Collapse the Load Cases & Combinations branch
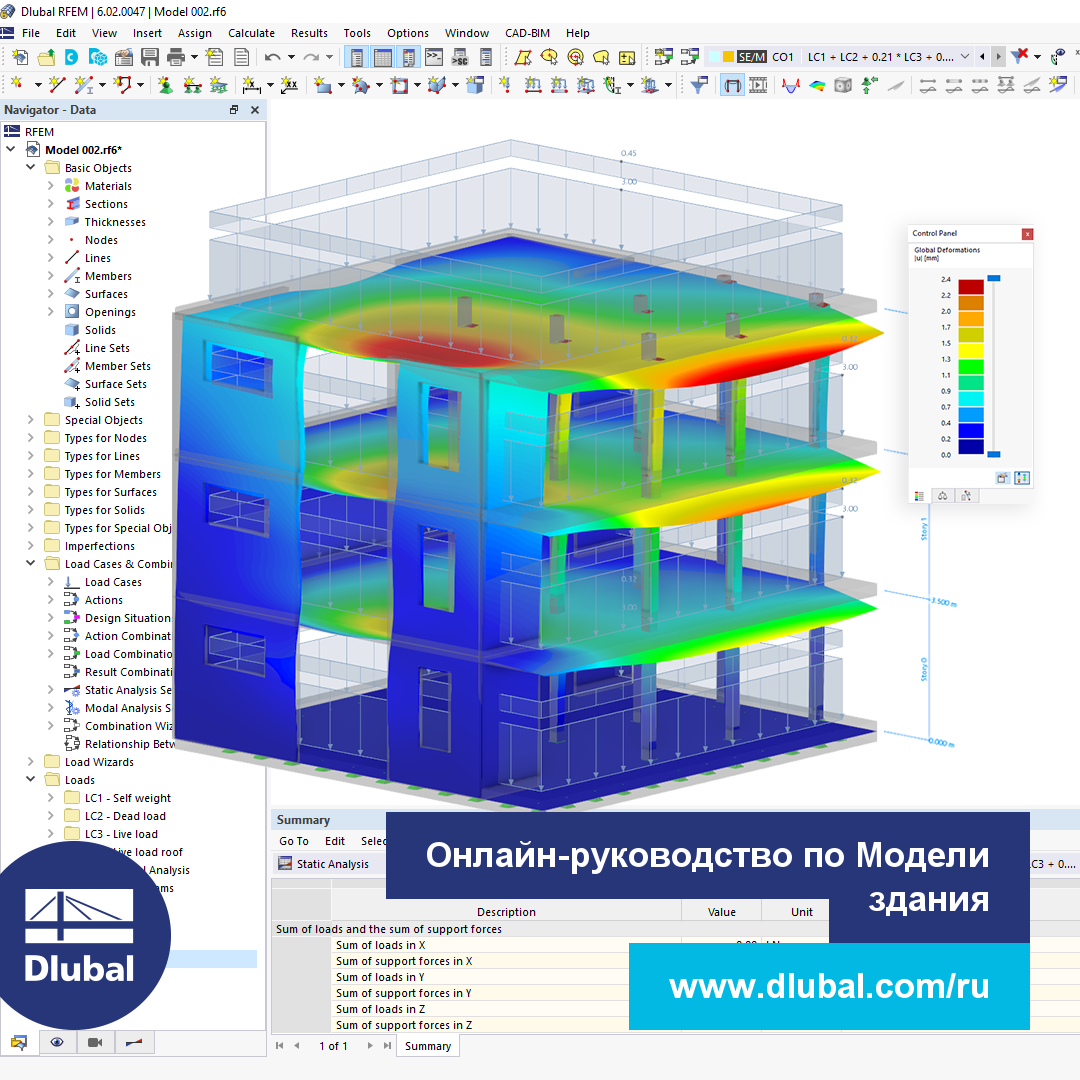The height and width of the screenshot is (1080, 1080). tap(29, 562)
